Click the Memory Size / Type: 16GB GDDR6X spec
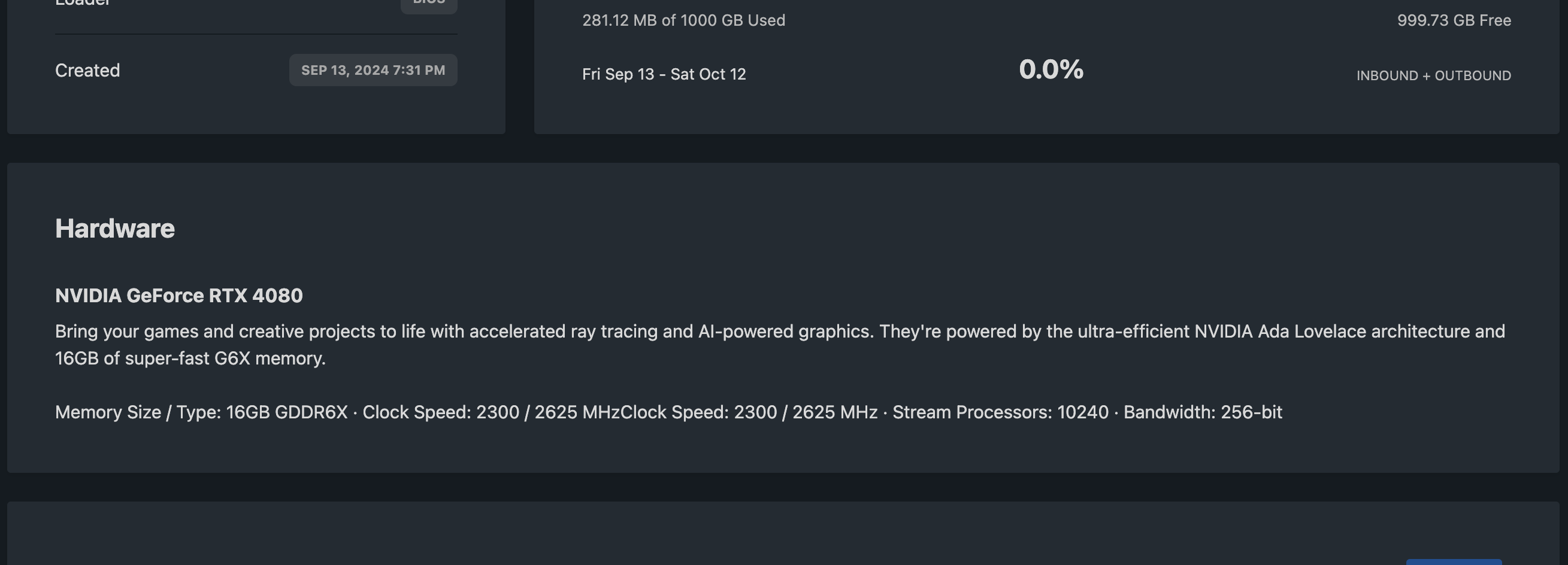This screenshot has height=565, width=1568. pos(201,412)
